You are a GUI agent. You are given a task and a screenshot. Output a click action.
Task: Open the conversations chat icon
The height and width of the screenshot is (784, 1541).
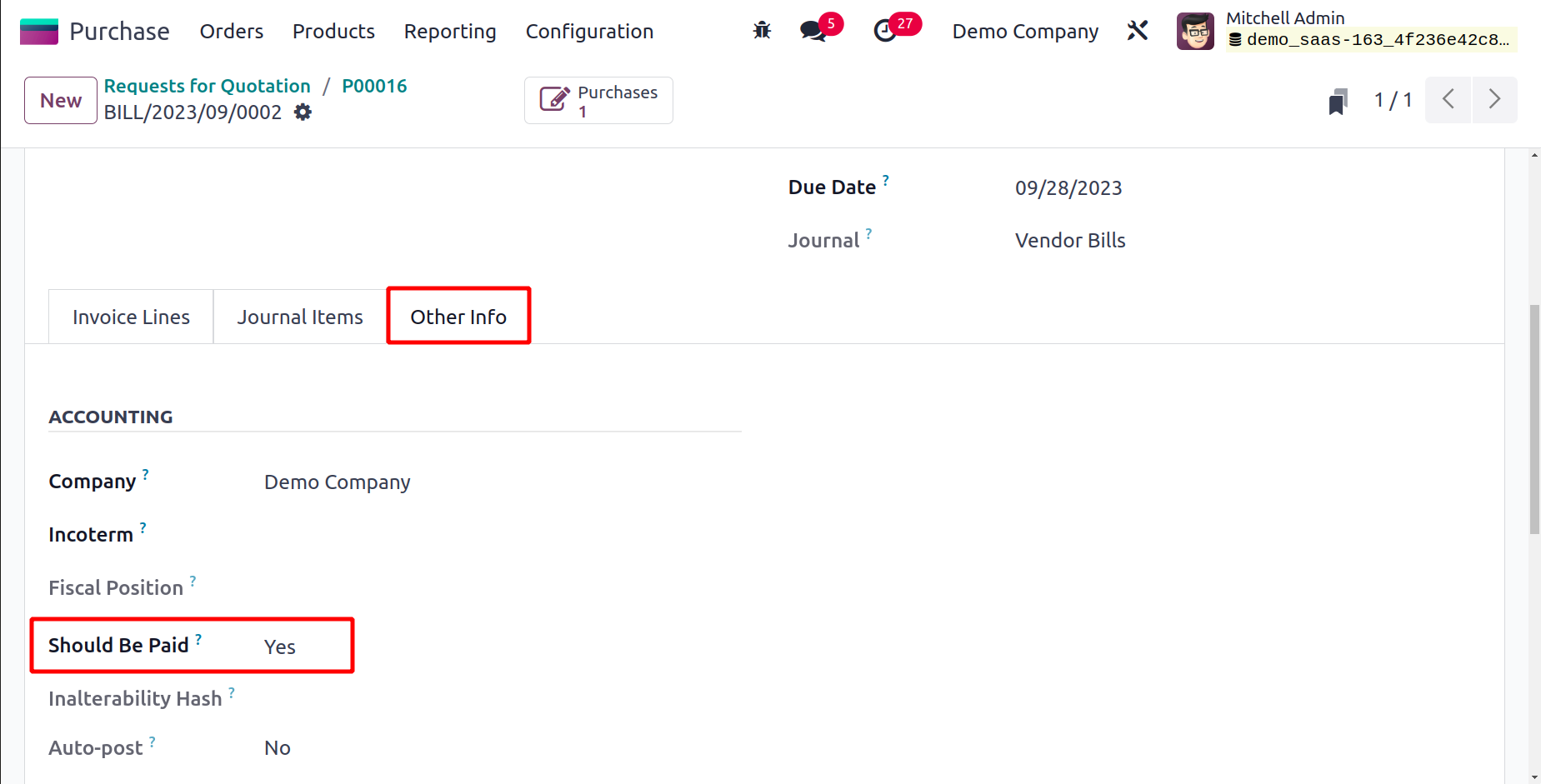(x=812, y=32)
